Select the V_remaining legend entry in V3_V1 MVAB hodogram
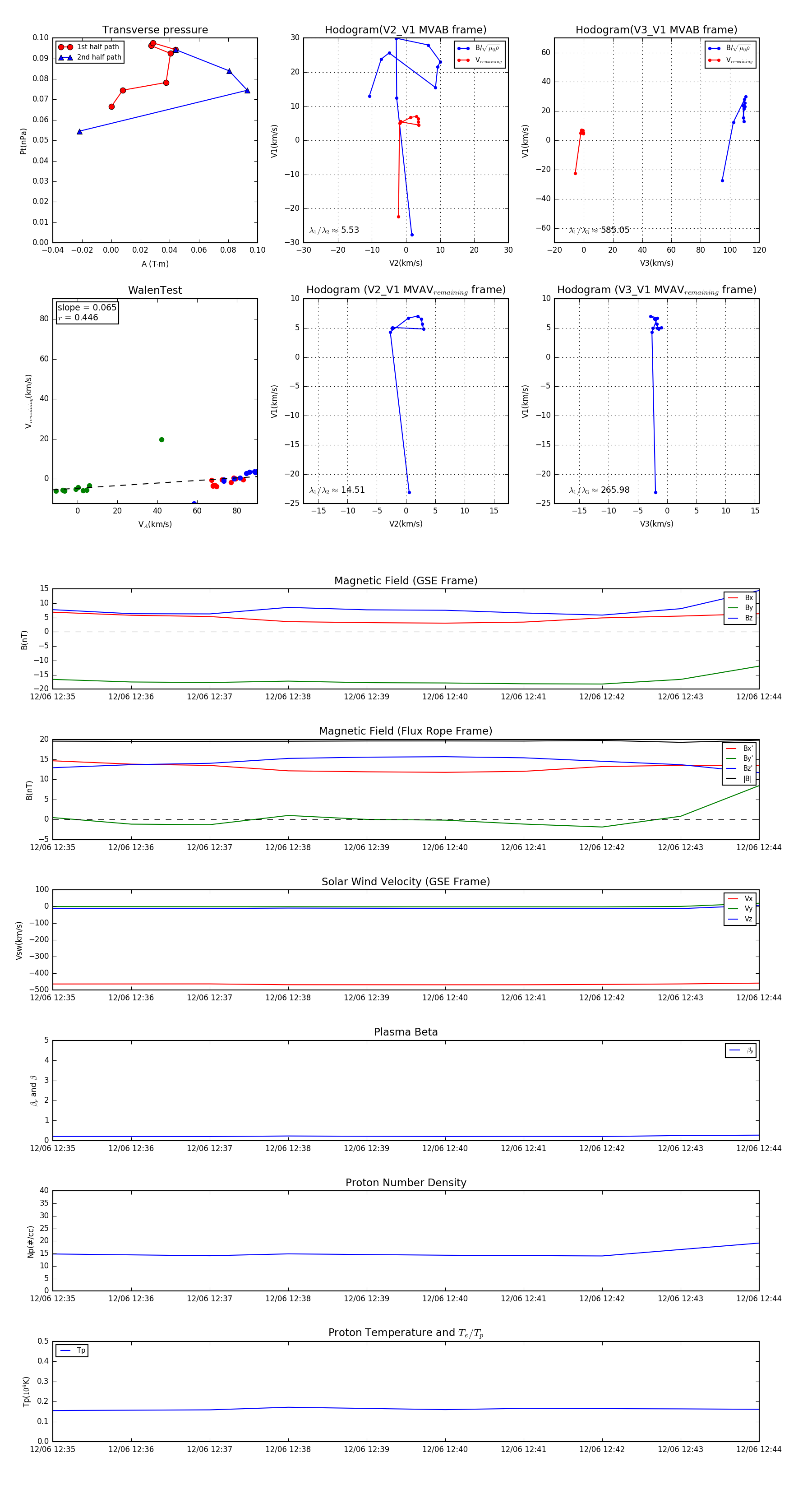Viewport: 812px width, 1489px height. 730,60
